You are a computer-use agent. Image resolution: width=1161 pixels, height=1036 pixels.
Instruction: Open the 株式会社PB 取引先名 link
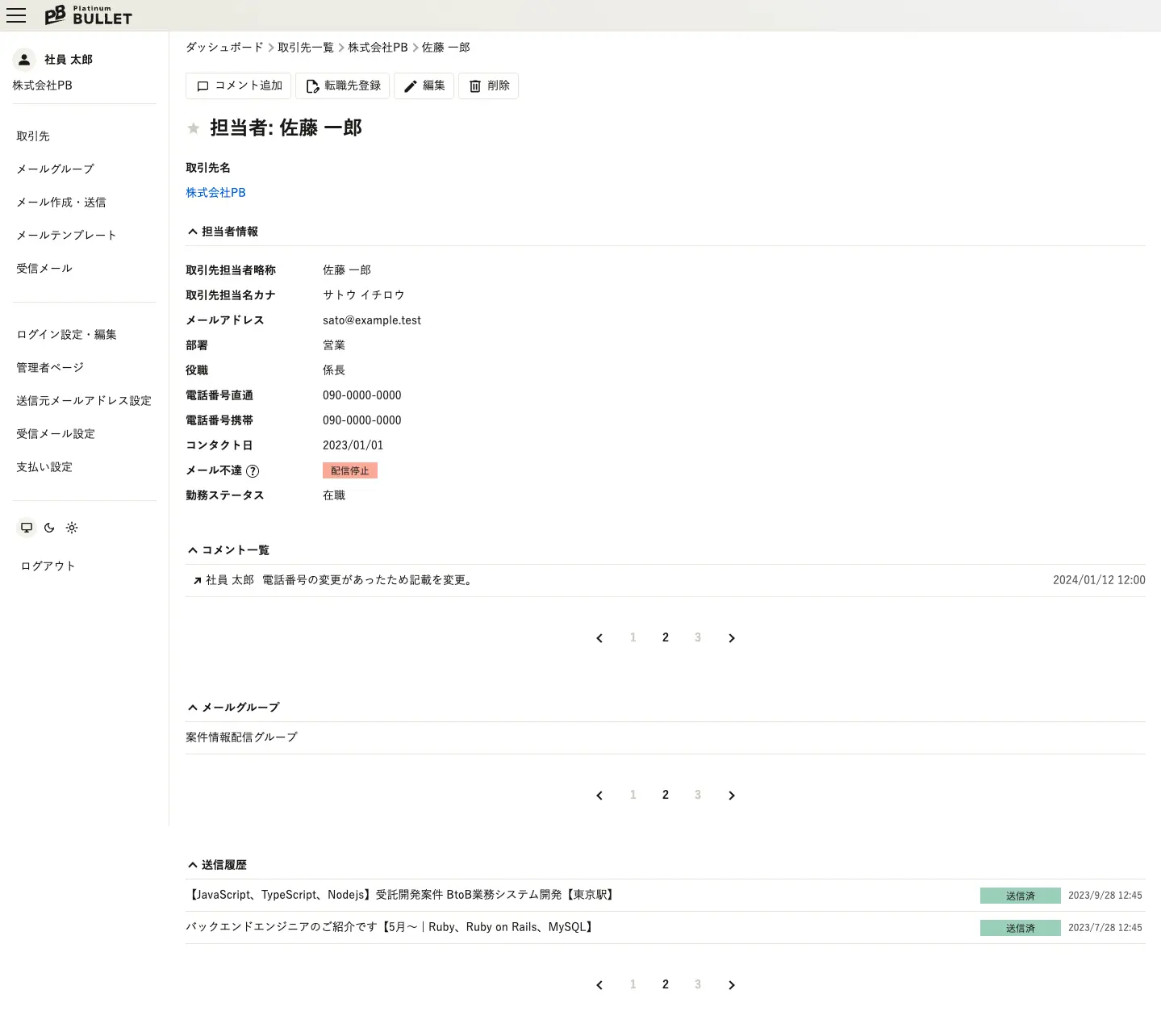[215, 193]
